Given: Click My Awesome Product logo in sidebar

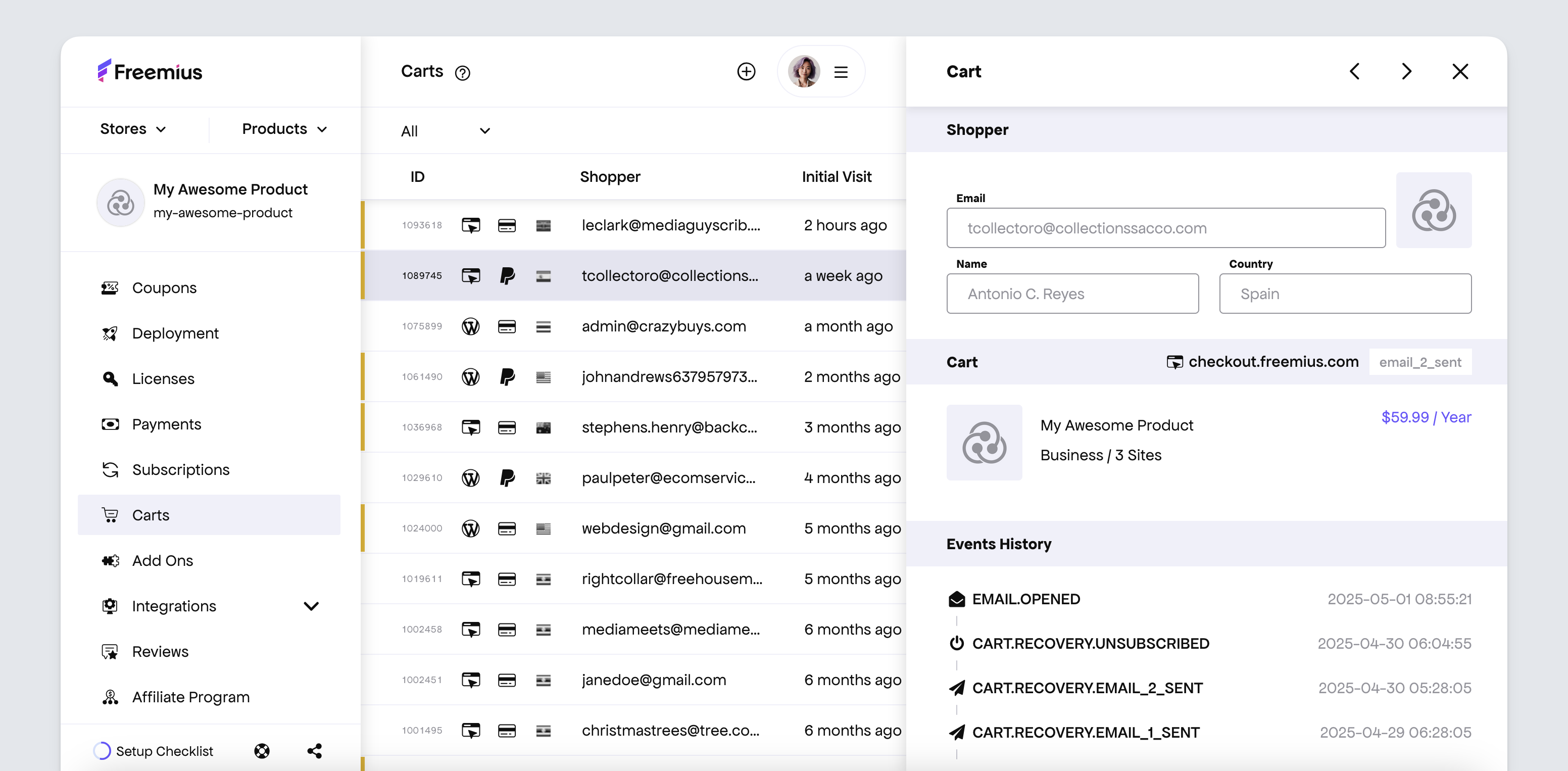Looking at the screenshot, I should coord(121,202).
